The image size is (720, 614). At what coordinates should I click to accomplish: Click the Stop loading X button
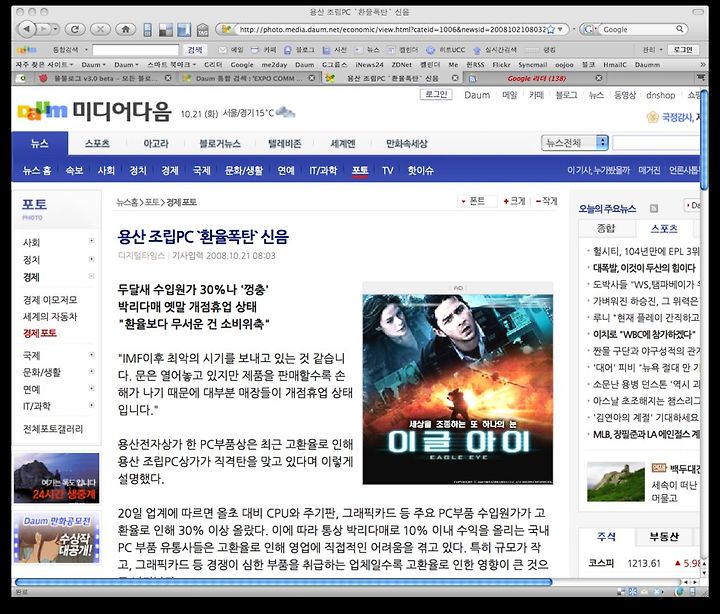click(100, 29)
